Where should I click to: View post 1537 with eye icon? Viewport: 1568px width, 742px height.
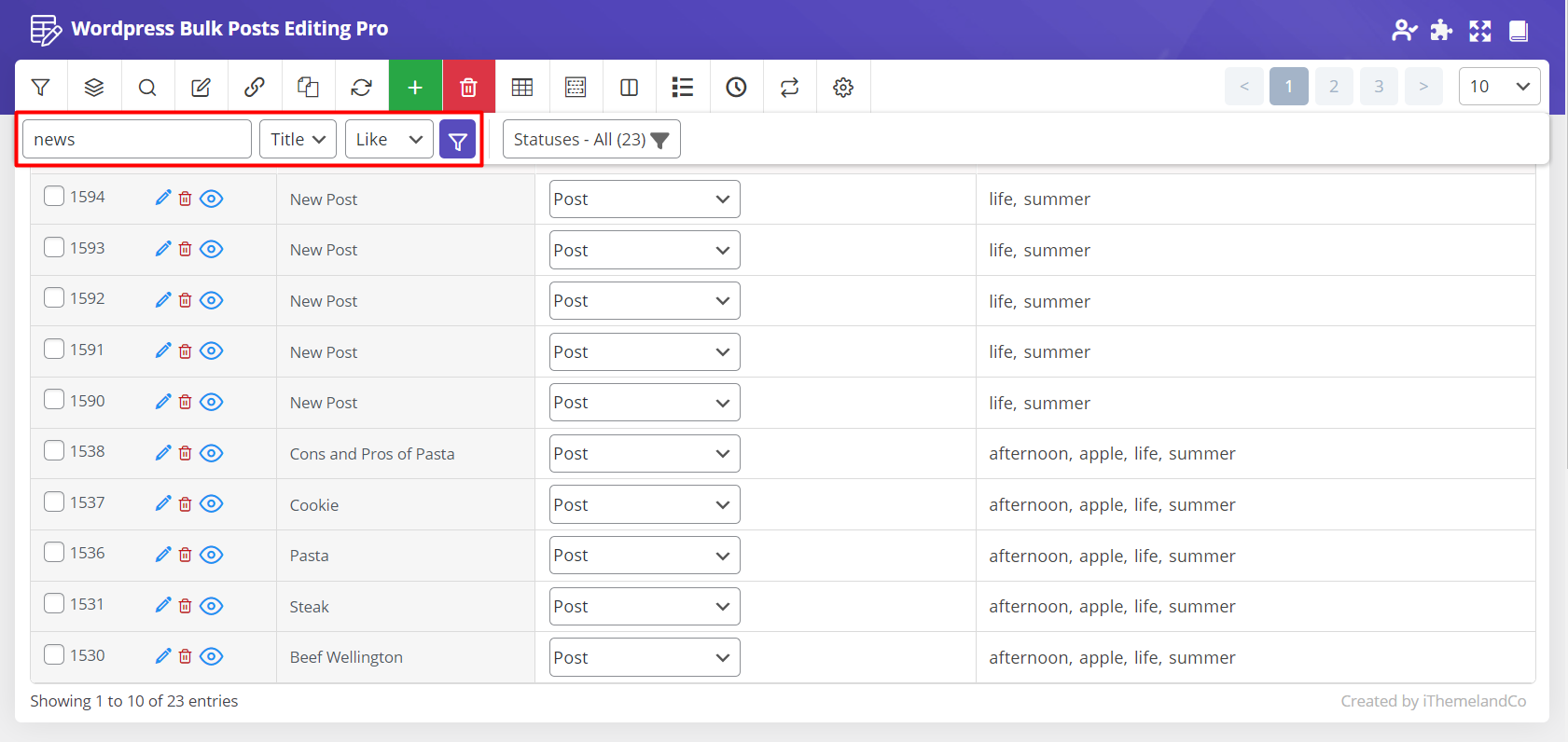(x=212, y=503)
